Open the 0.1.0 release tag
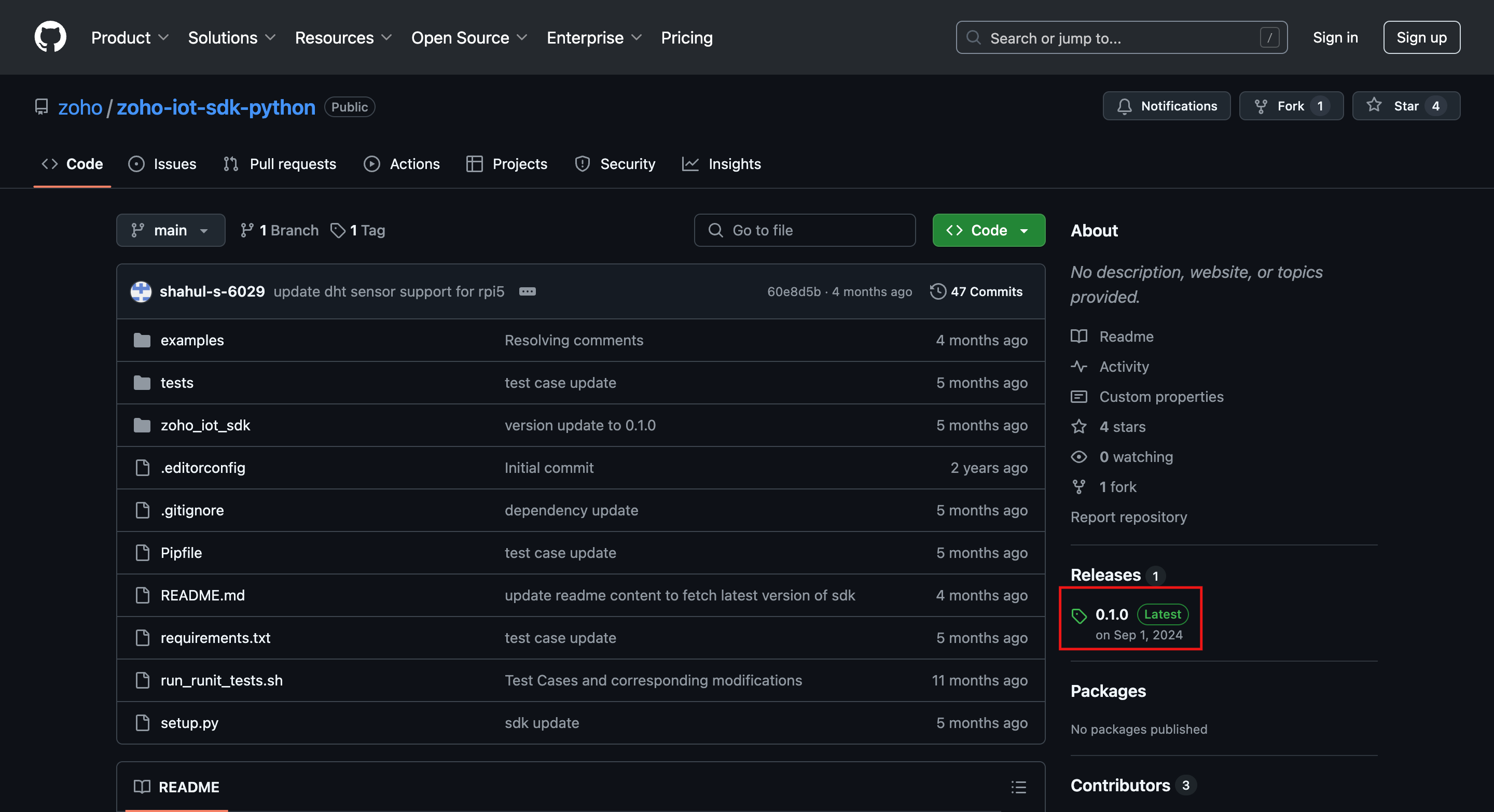The image size is (1494, 812). [x=1111, y=614]
